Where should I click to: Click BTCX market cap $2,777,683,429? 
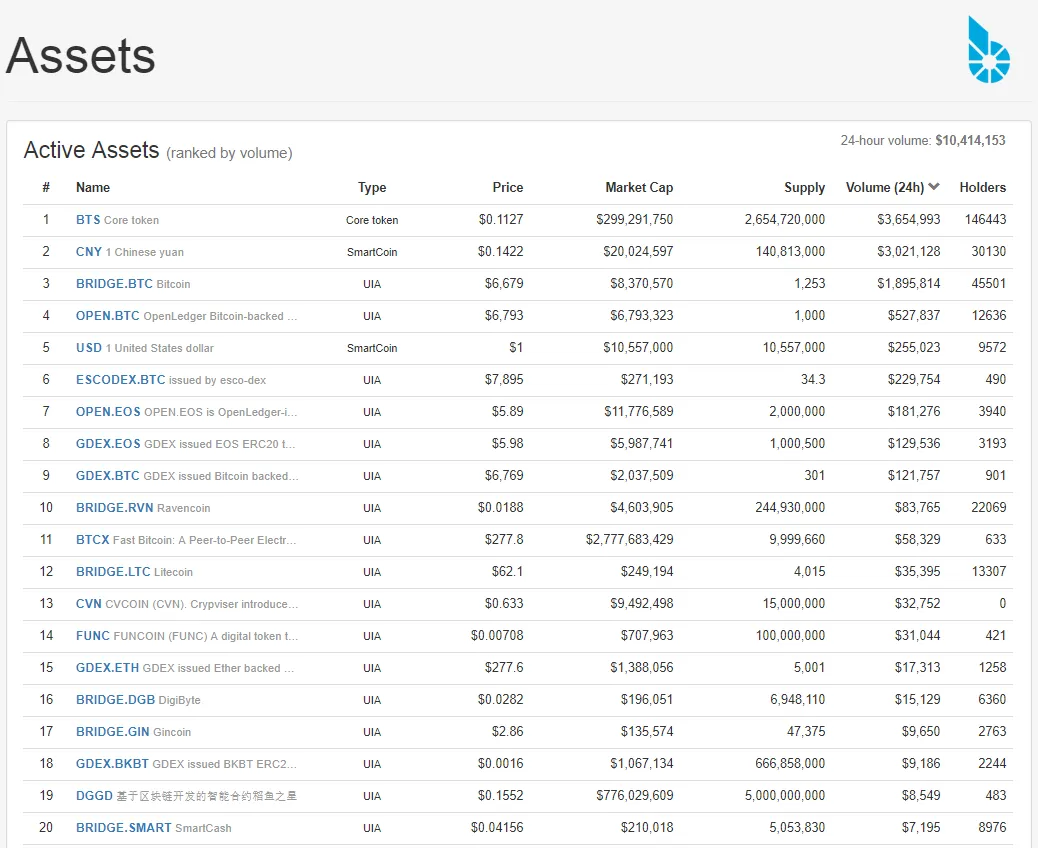pyautogui.click(x=630, y=540)
